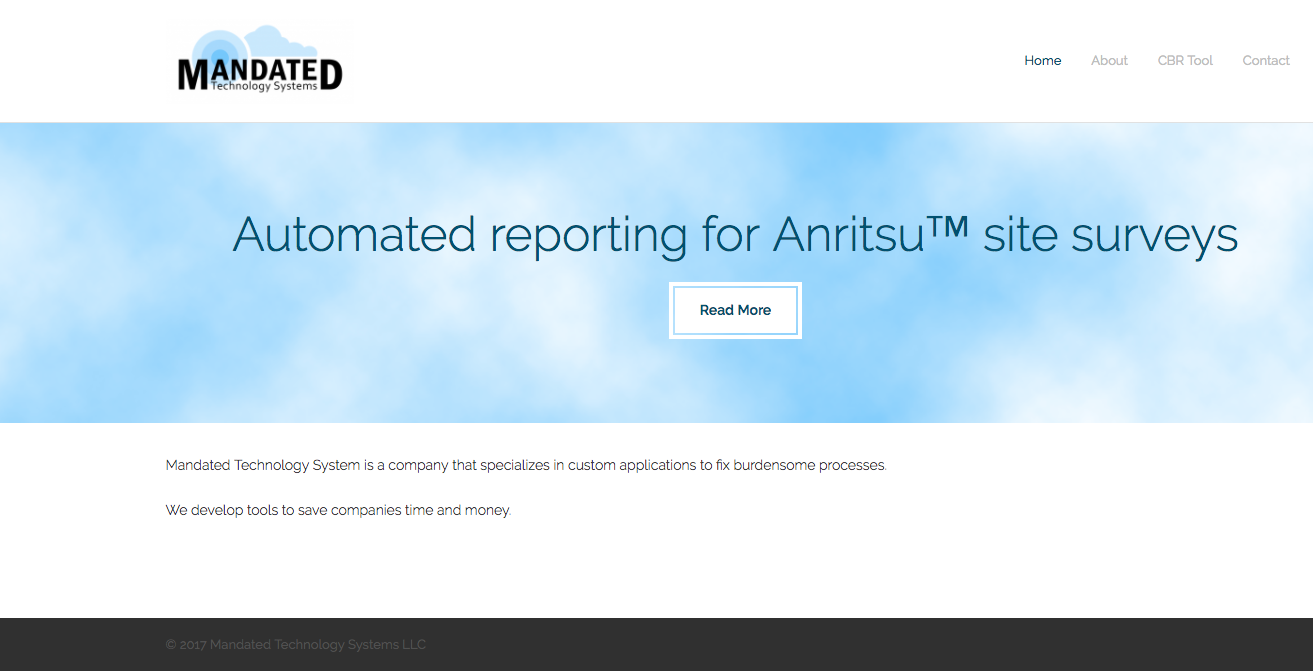
Task: Navigate to the Contact page
Action: pyautogui.click(x=1266, y=61)
